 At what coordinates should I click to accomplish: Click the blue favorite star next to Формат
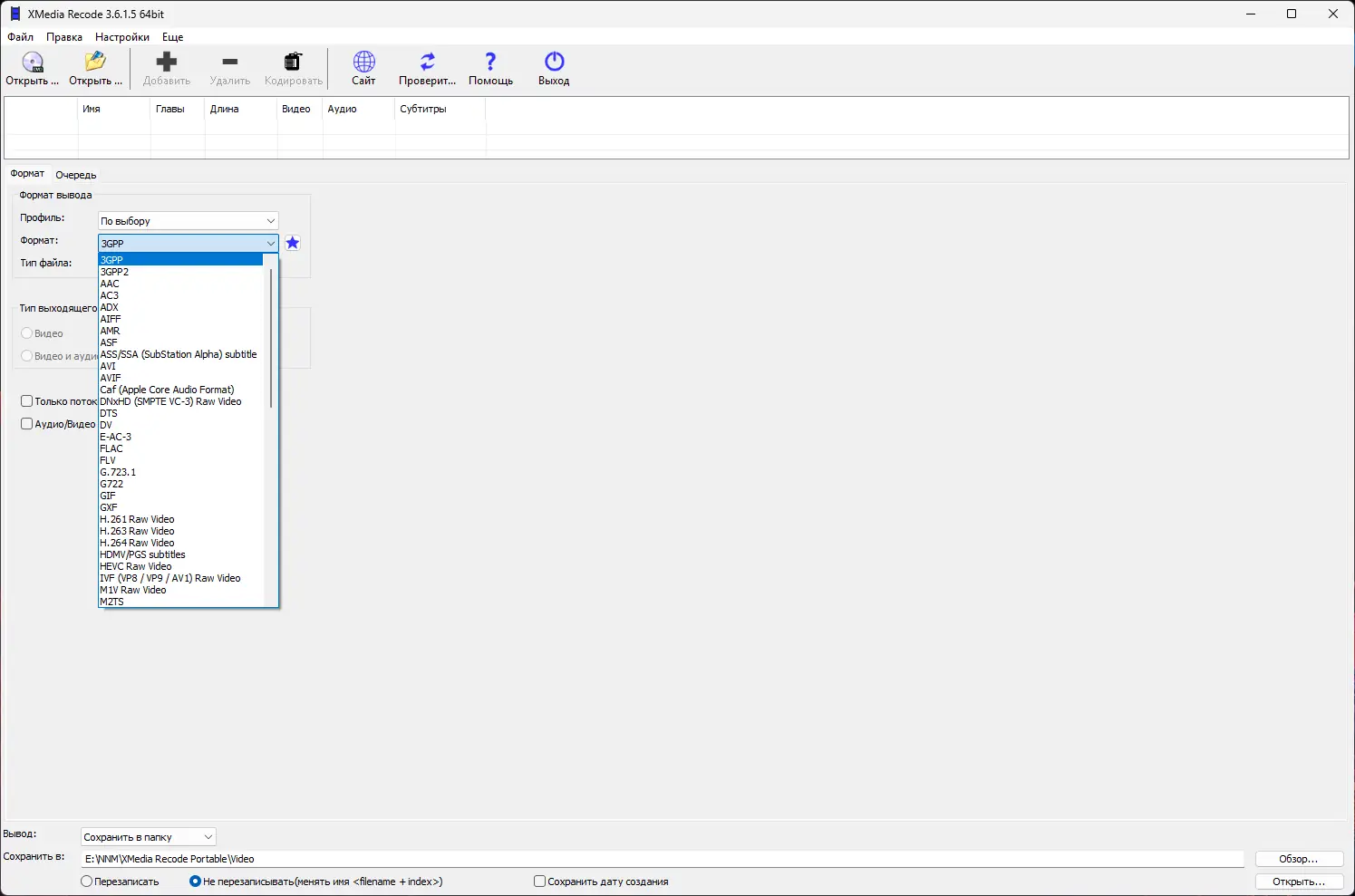[292, 243]
